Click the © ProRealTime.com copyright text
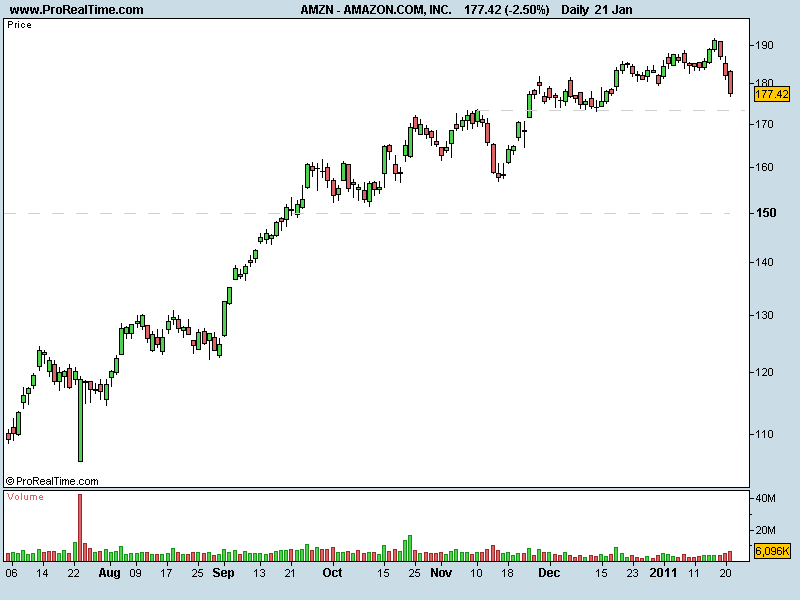 click(x=52, y=481)
